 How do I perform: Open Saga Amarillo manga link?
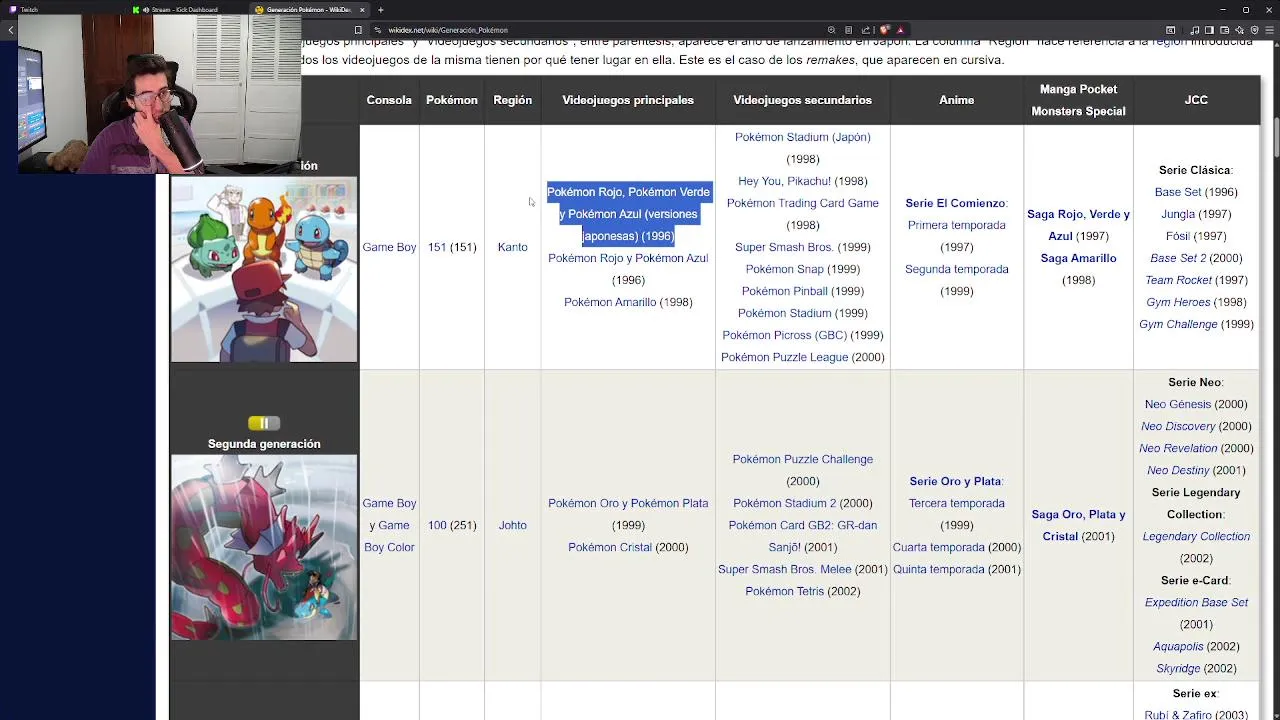(1078, 258)
